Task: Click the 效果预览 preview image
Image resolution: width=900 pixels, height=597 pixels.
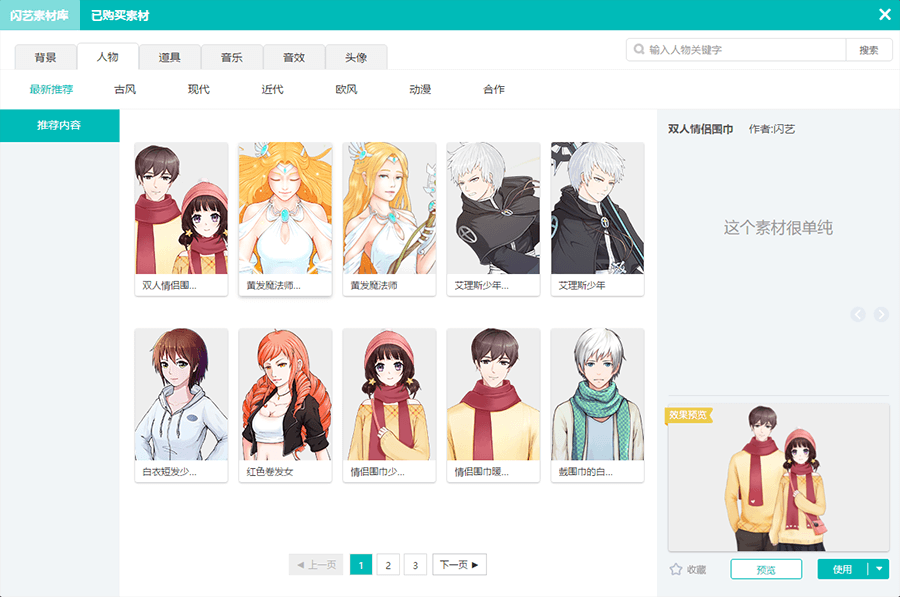Action: click(x=778, y=477)
